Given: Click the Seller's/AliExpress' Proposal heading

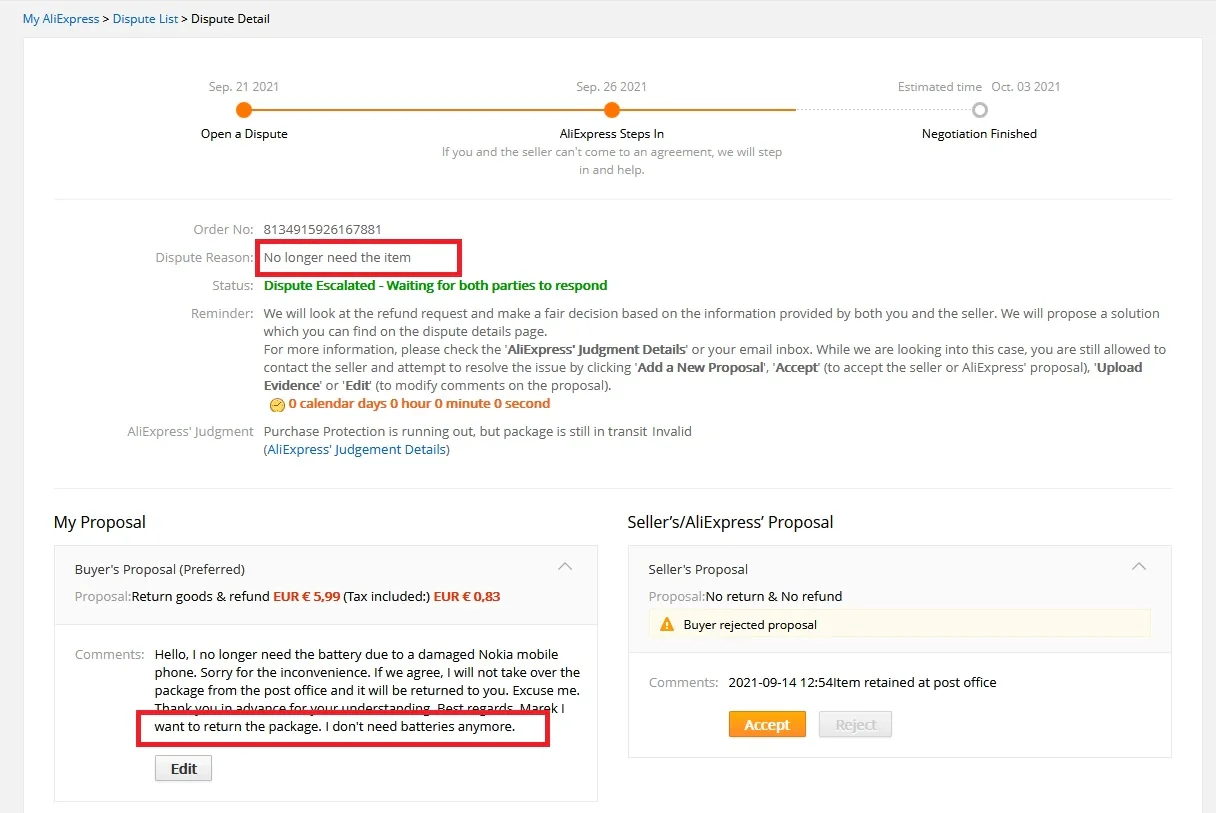Looking at the screenshot, I should click(x=730, y=522).
